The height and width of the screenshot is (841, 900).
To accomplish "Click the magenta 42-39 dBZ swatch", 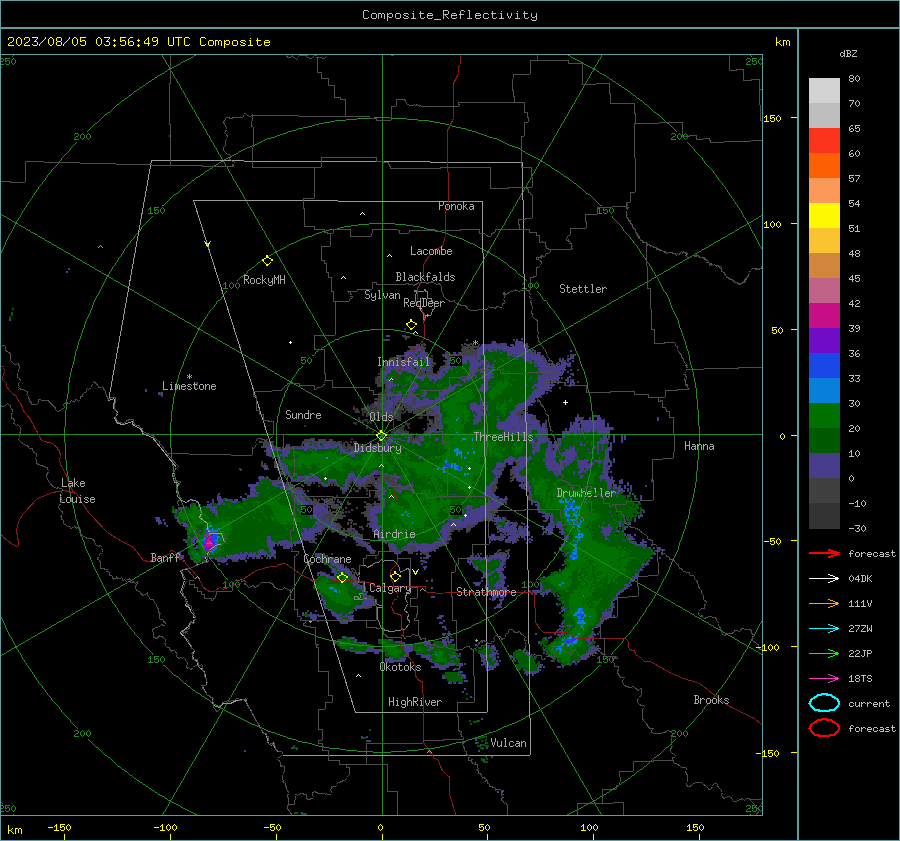I will coord(824,316).
